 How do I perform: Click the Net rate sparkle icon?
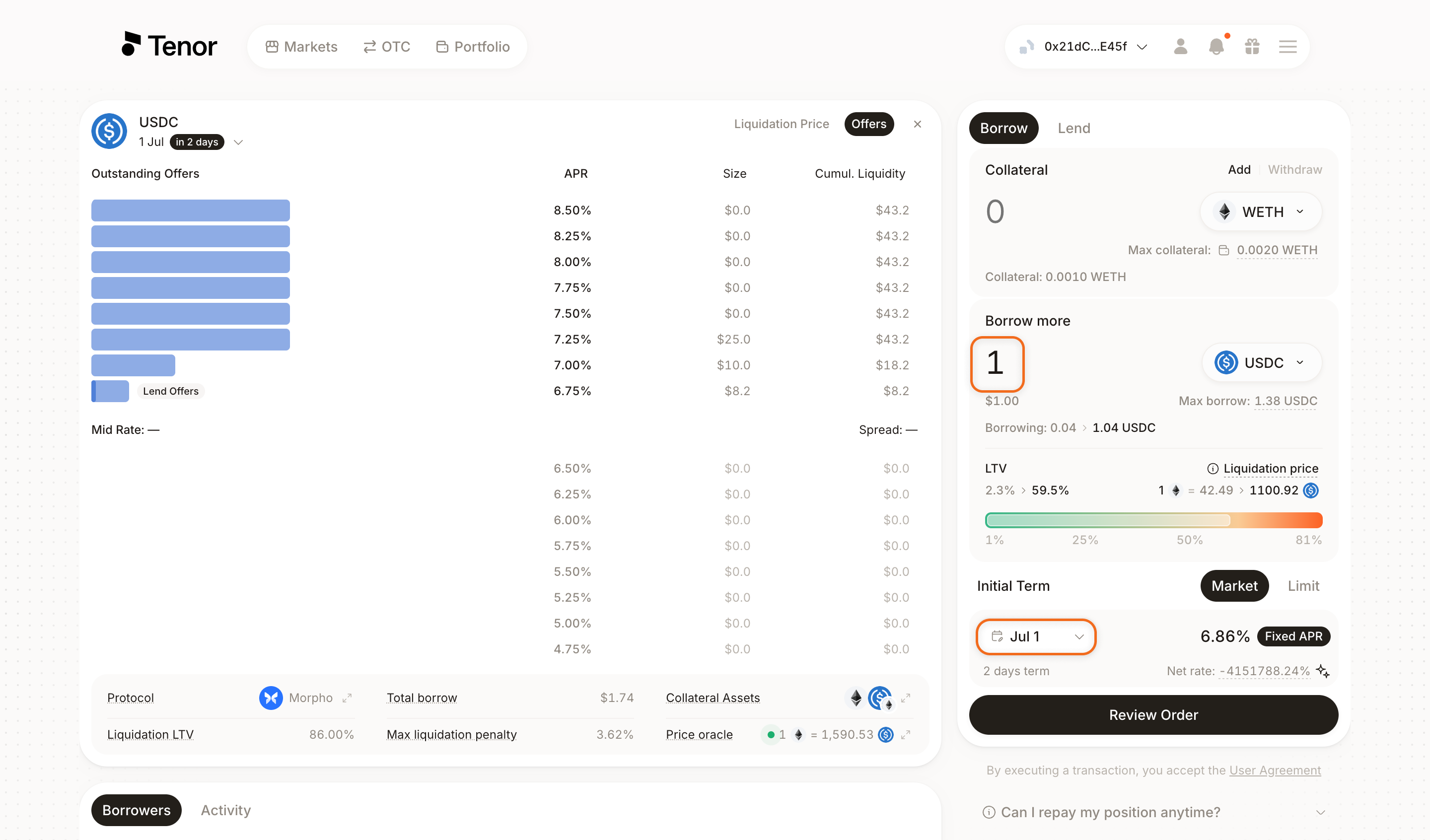(x=1323, y=671)
